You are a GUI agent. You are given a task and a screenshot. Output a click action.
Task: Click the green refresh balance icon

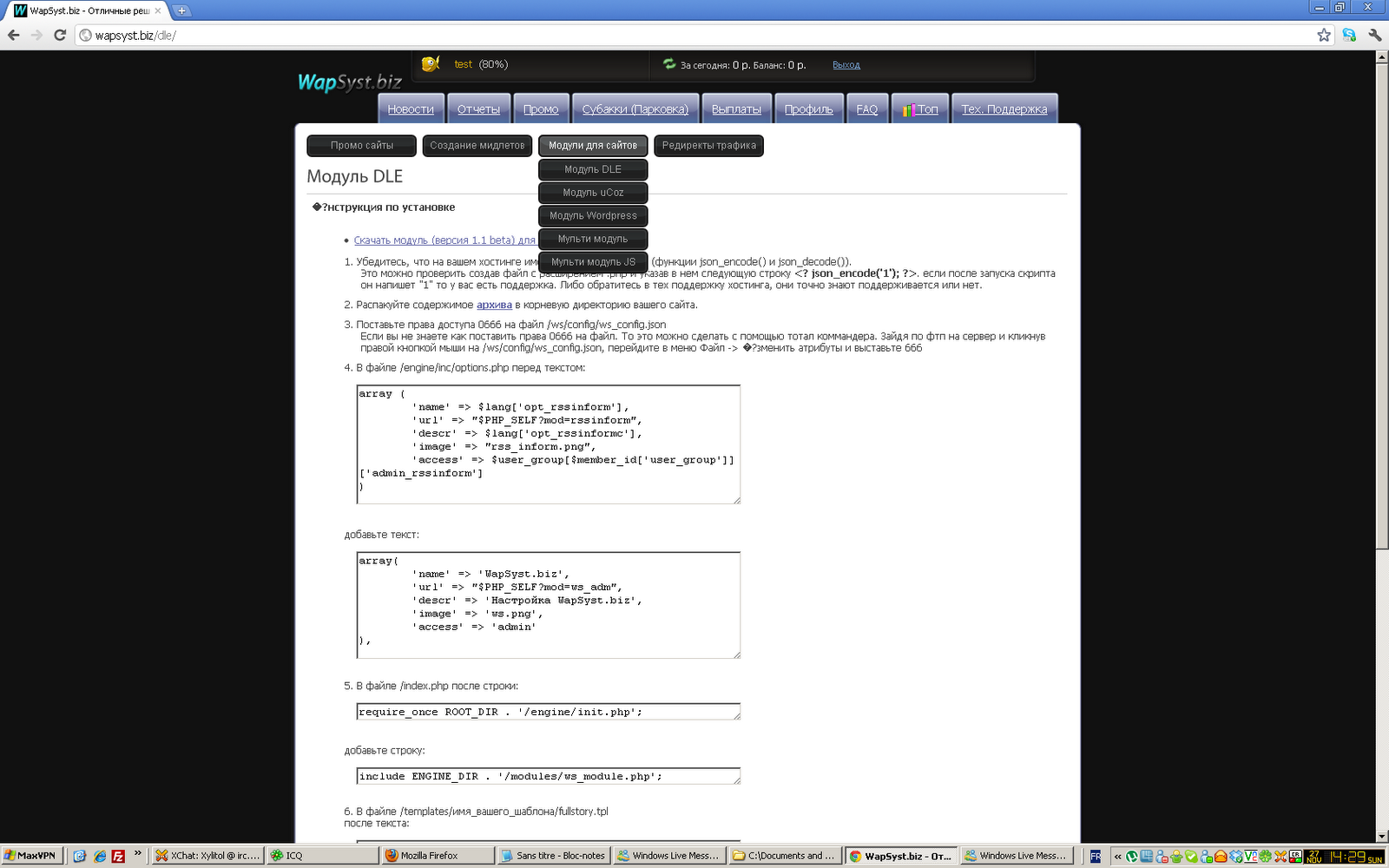point(669,64)
